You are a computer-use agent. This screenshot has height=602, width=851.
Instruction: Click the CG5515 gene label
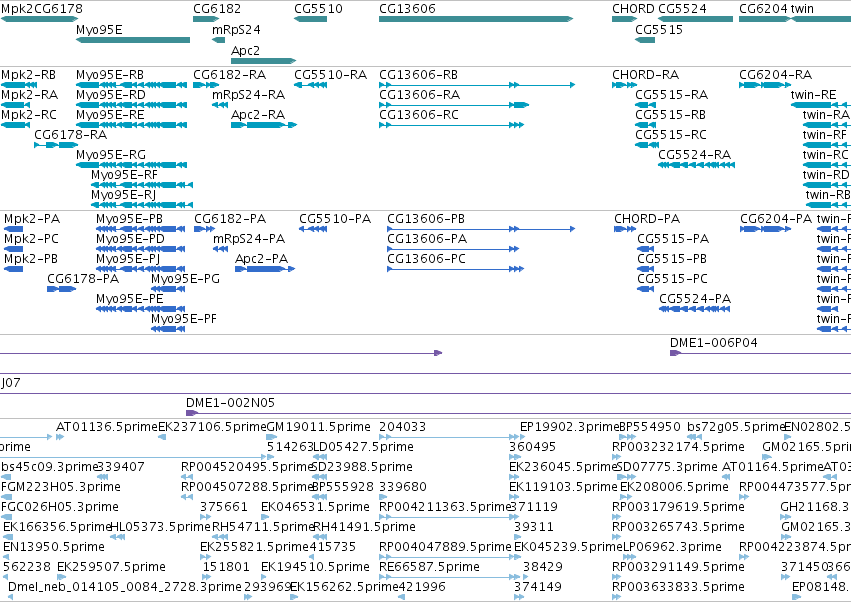click(x=659, y=29)
